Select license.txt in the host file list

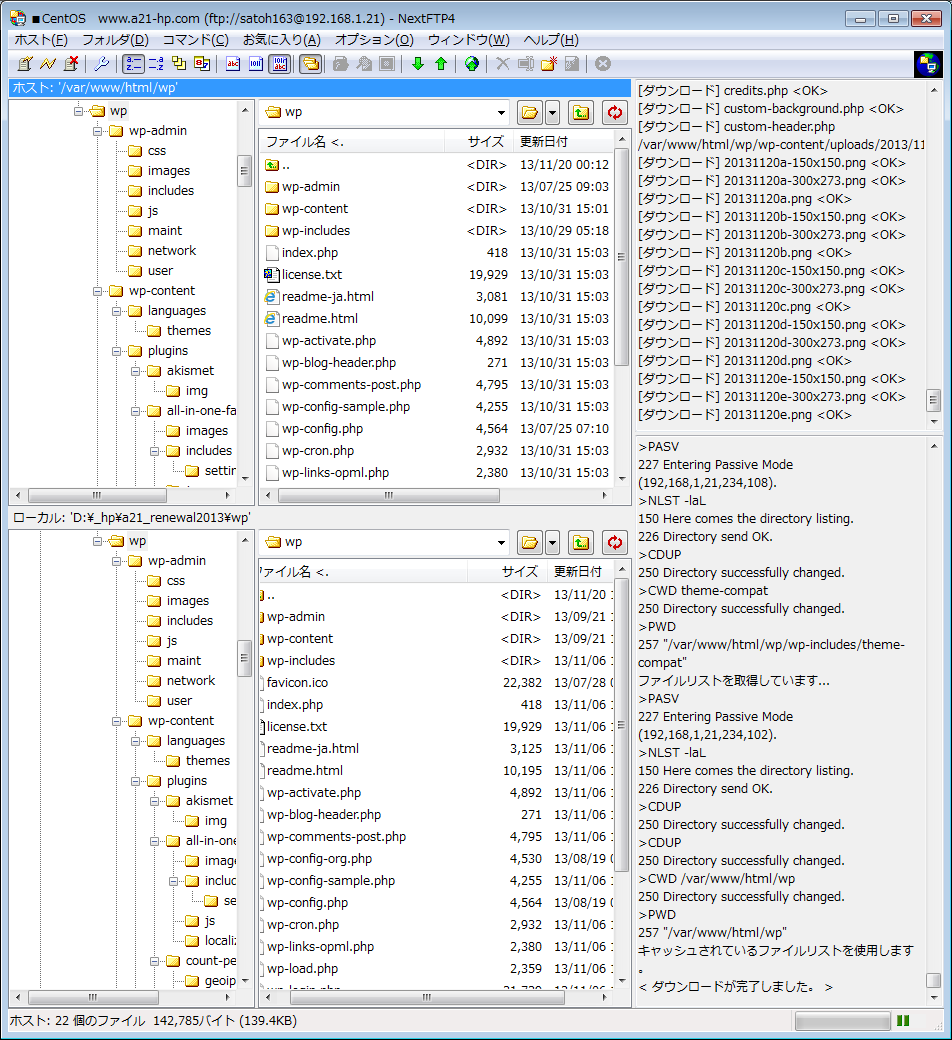click(x=312, y=275)
